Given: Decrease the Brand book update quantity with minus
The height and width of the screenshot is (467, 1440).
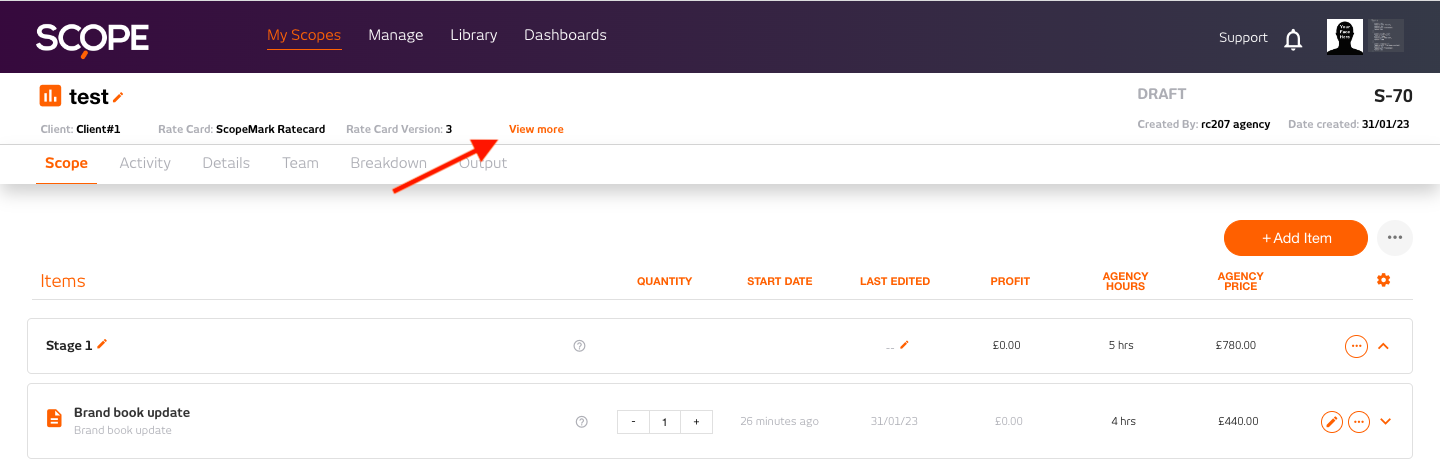Looking at the screenshot, I should pyautogui.click(x=633, y=422).
